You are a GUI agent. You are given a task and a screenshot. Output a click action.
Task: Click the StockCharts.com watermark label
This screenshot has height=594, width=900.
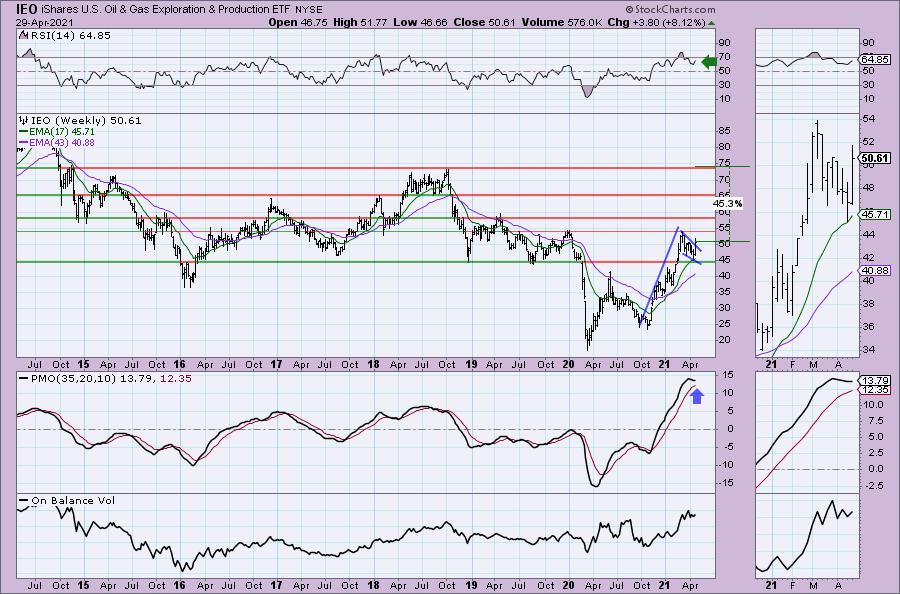[671, 9]
